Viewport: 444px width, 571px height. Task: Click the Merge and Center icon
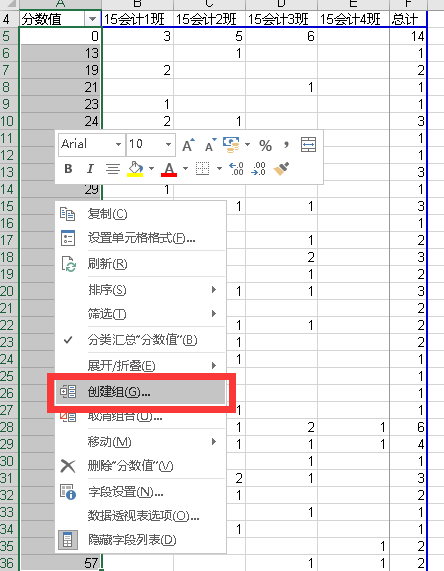pyautogui.click(x=308, y=145)
